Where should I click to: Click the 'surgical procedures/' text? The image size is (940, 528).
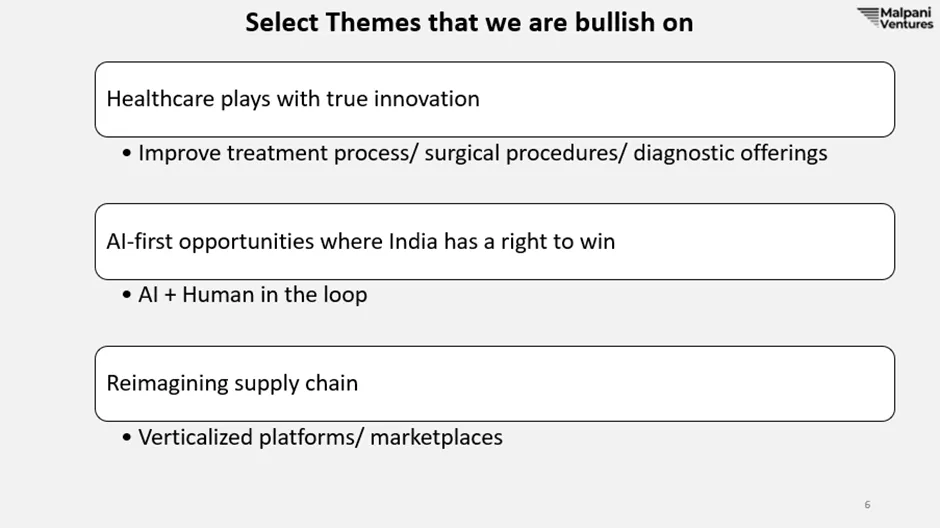(525, 153)
